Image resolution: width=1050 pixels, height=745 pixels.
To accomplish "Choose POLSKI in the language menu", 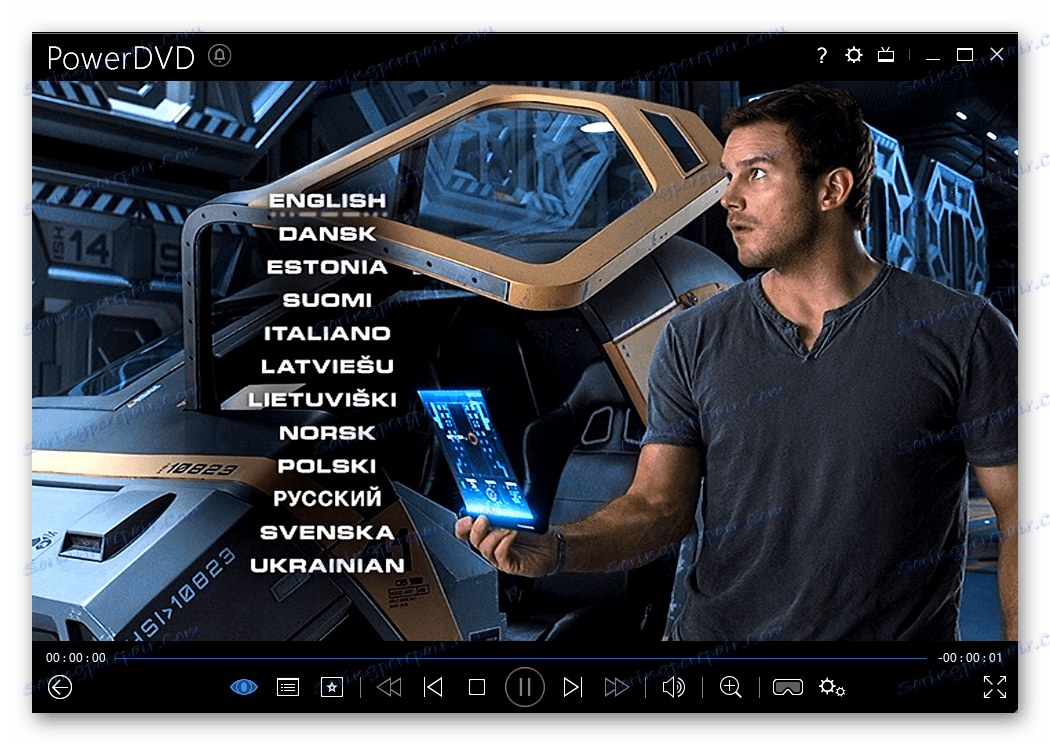I will click(327, 466).
